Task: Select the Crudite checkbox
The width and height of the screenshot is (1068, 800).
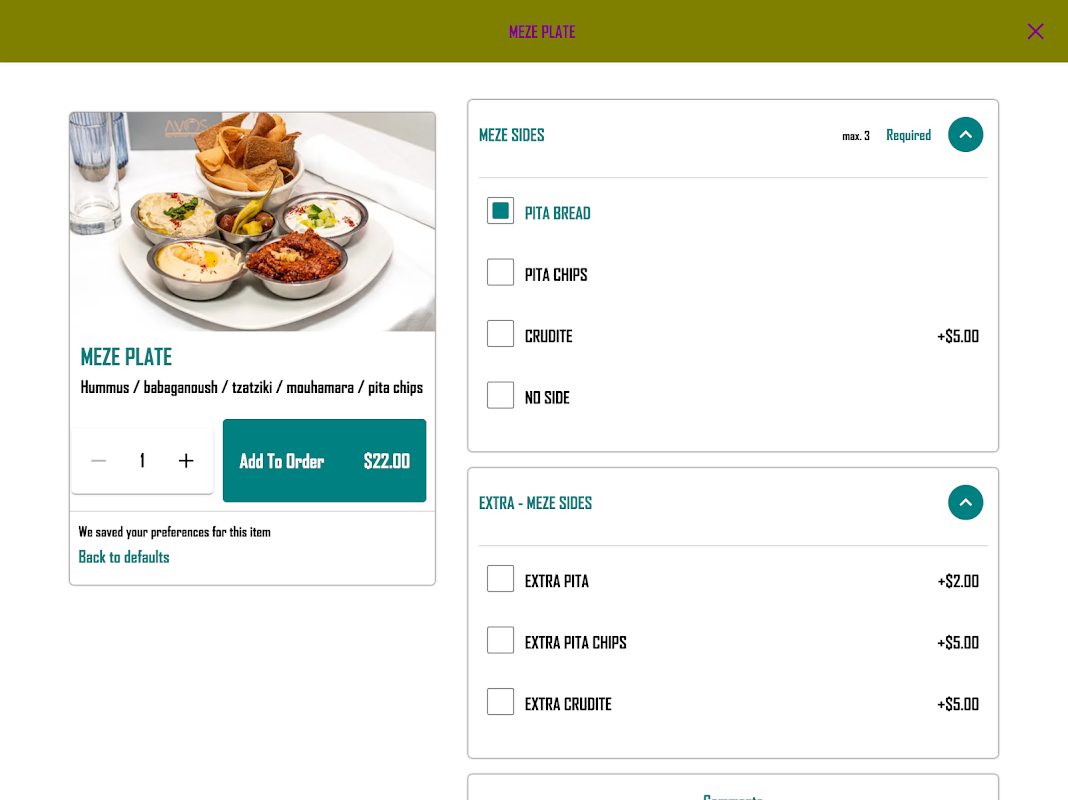Action: point(500,334)
